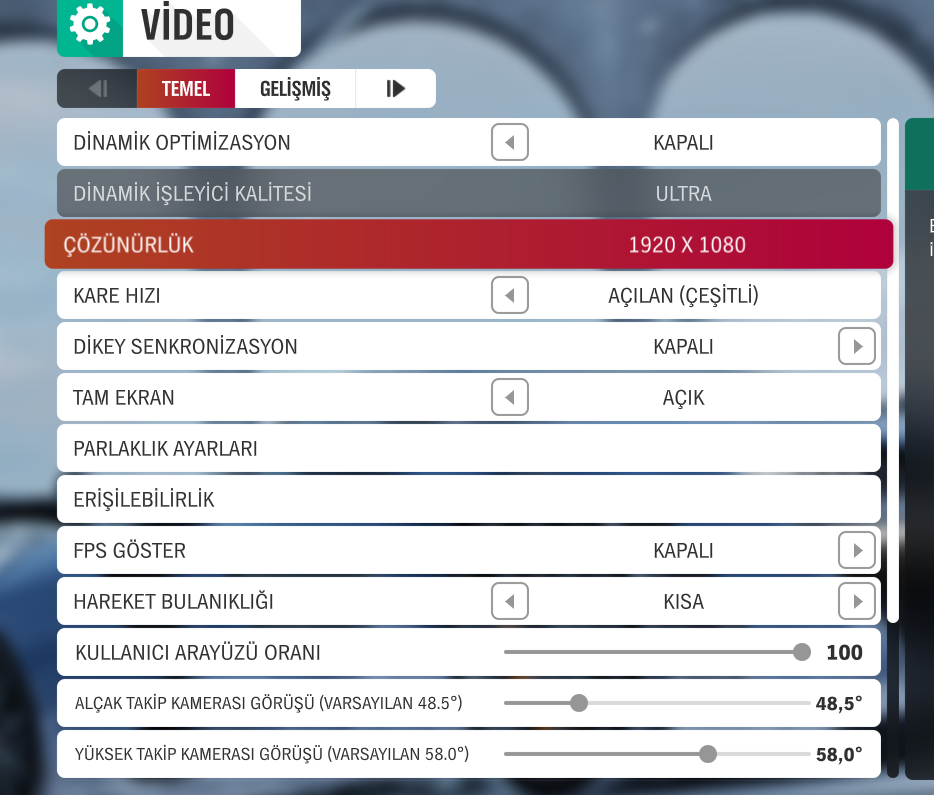Click the AÇIK value of Tam Ekran
The width and height of the screenshot is (934, 795).
(x=683, y=398)
